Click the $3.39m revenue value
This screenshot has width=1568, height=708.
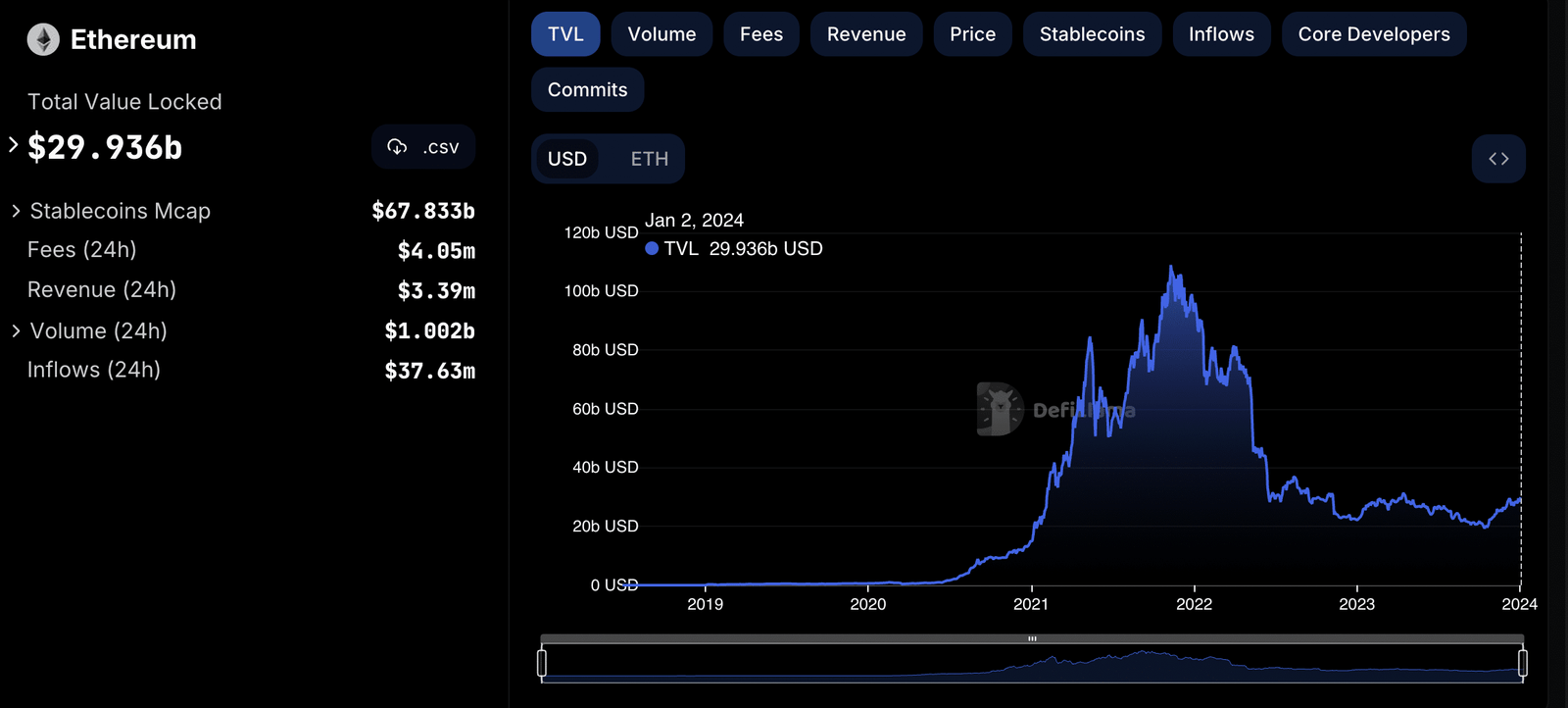pyautogui.click(x=436, y=291)
